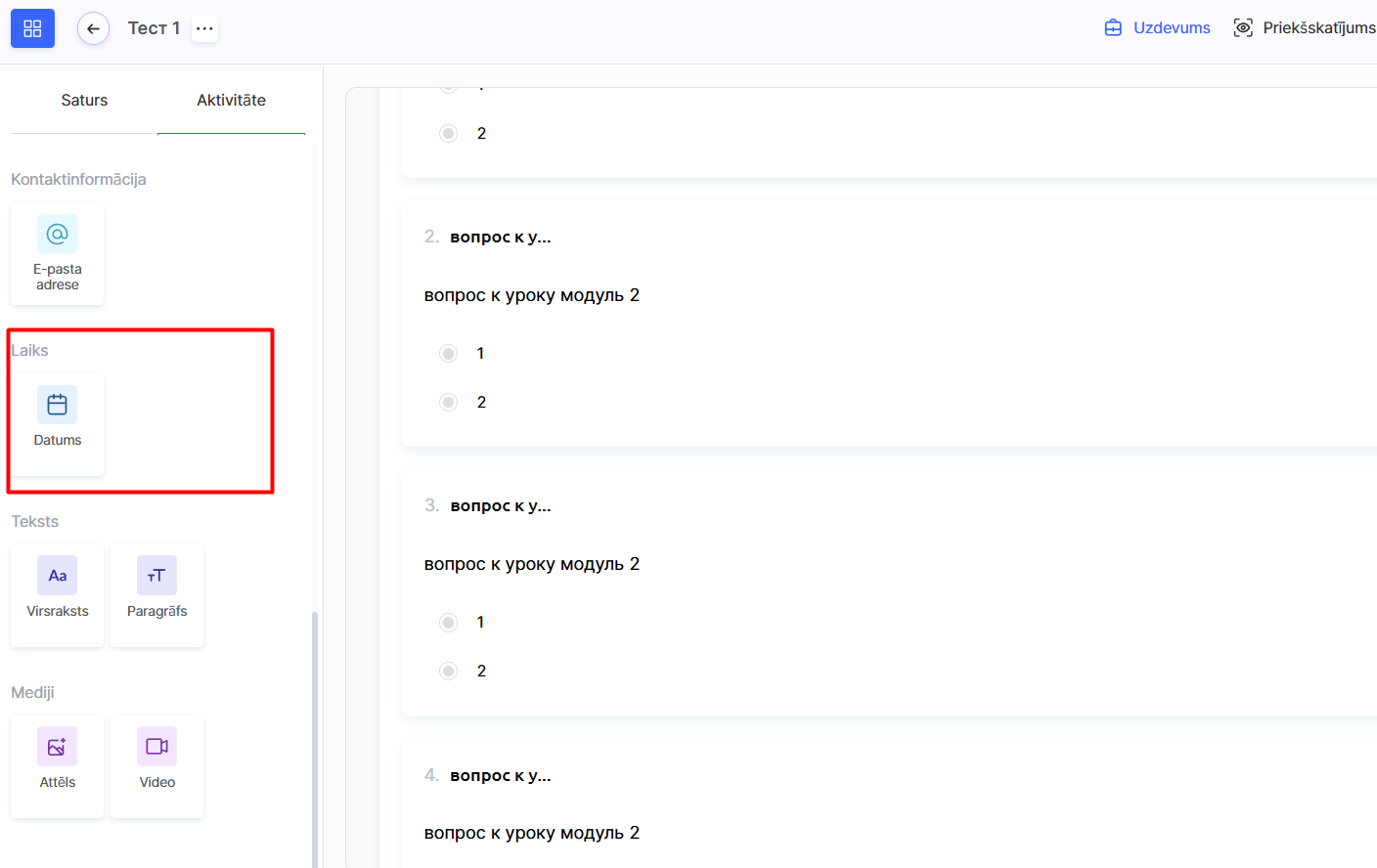Click the Priekšskatījums preview button

(x=1305, y=27)
